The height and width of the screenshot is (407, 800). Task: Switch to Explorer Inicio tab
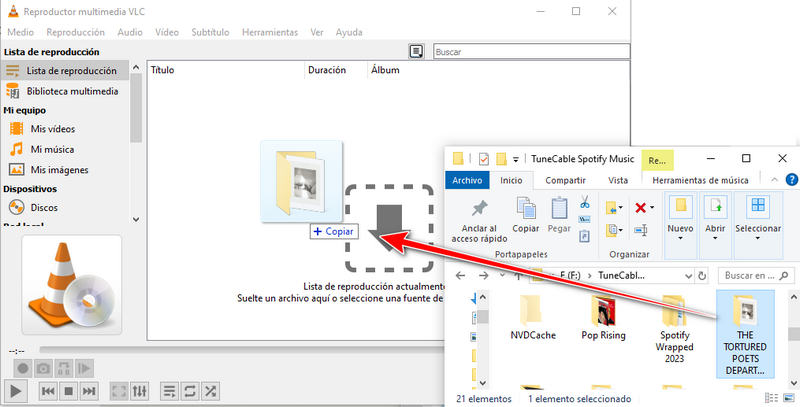(511, 180)
